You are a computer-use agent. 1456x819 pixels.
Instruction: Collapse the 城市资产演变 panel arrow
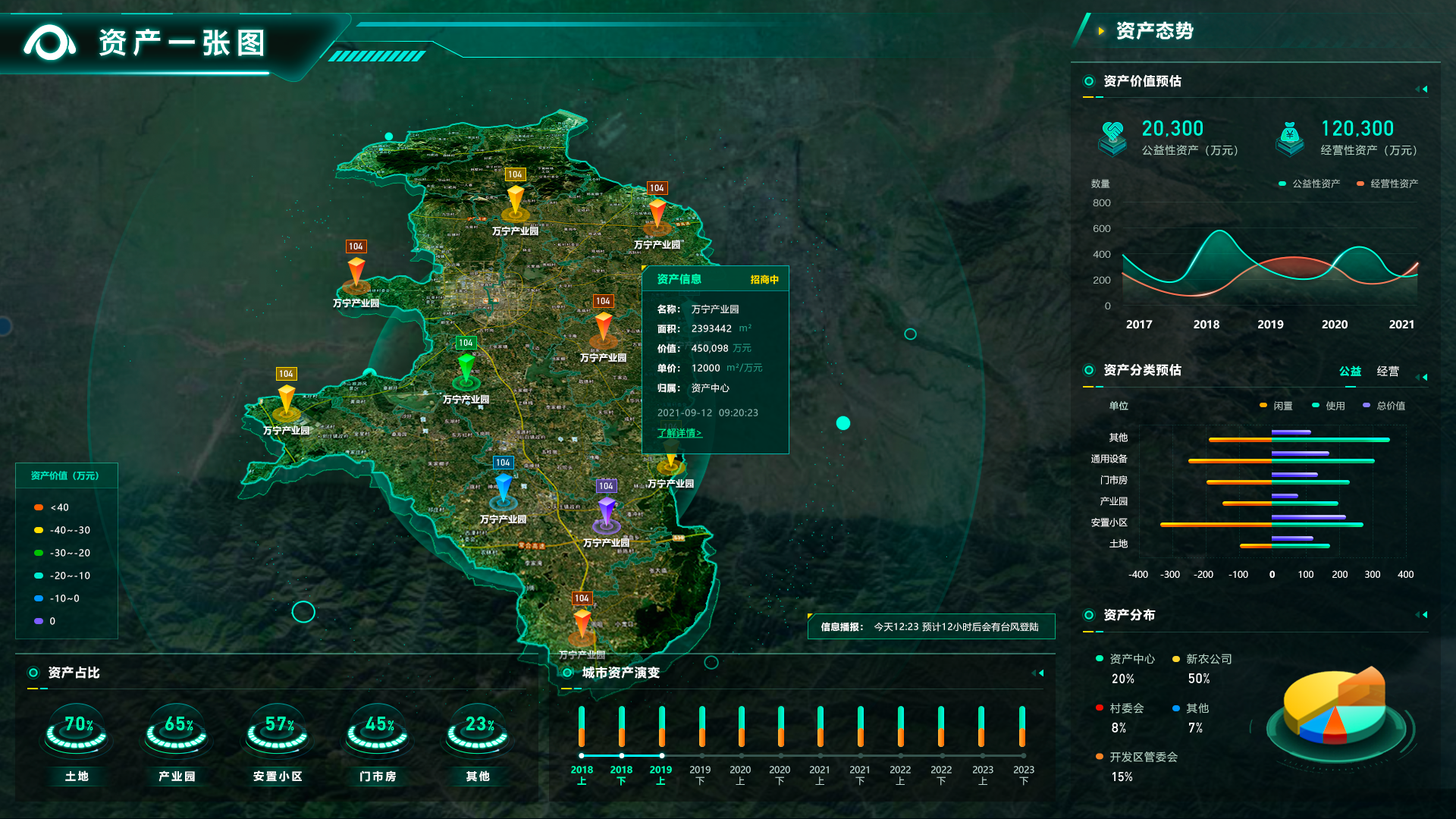click(x=1038, y=673)
